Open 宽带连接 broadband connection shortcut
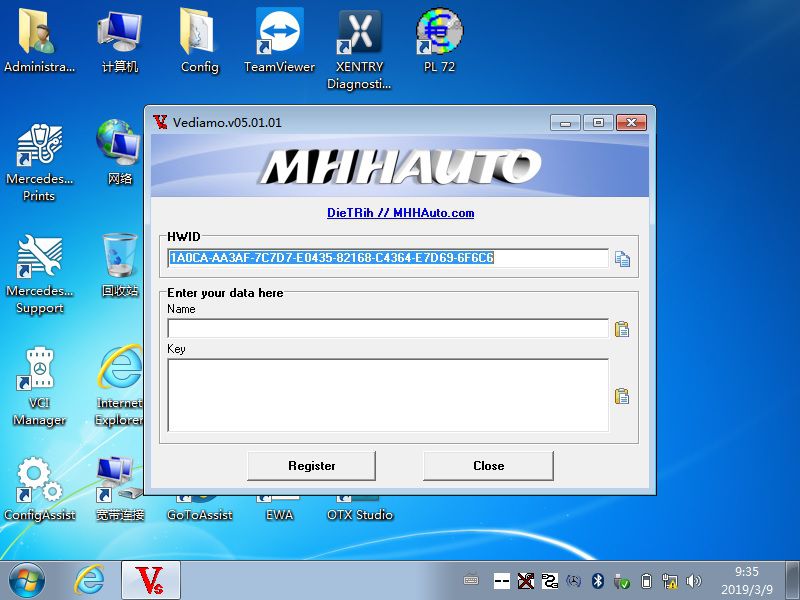The image size is (800, 600). pos(119,489)
